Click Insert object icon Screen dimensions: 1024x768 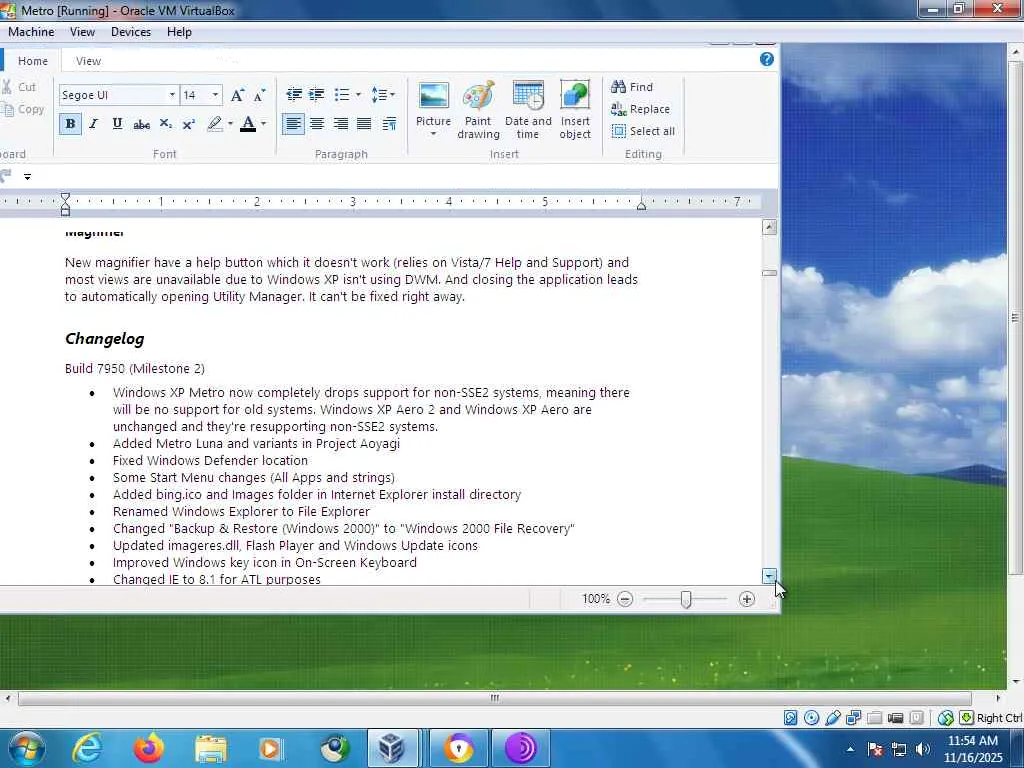(575, 110)
